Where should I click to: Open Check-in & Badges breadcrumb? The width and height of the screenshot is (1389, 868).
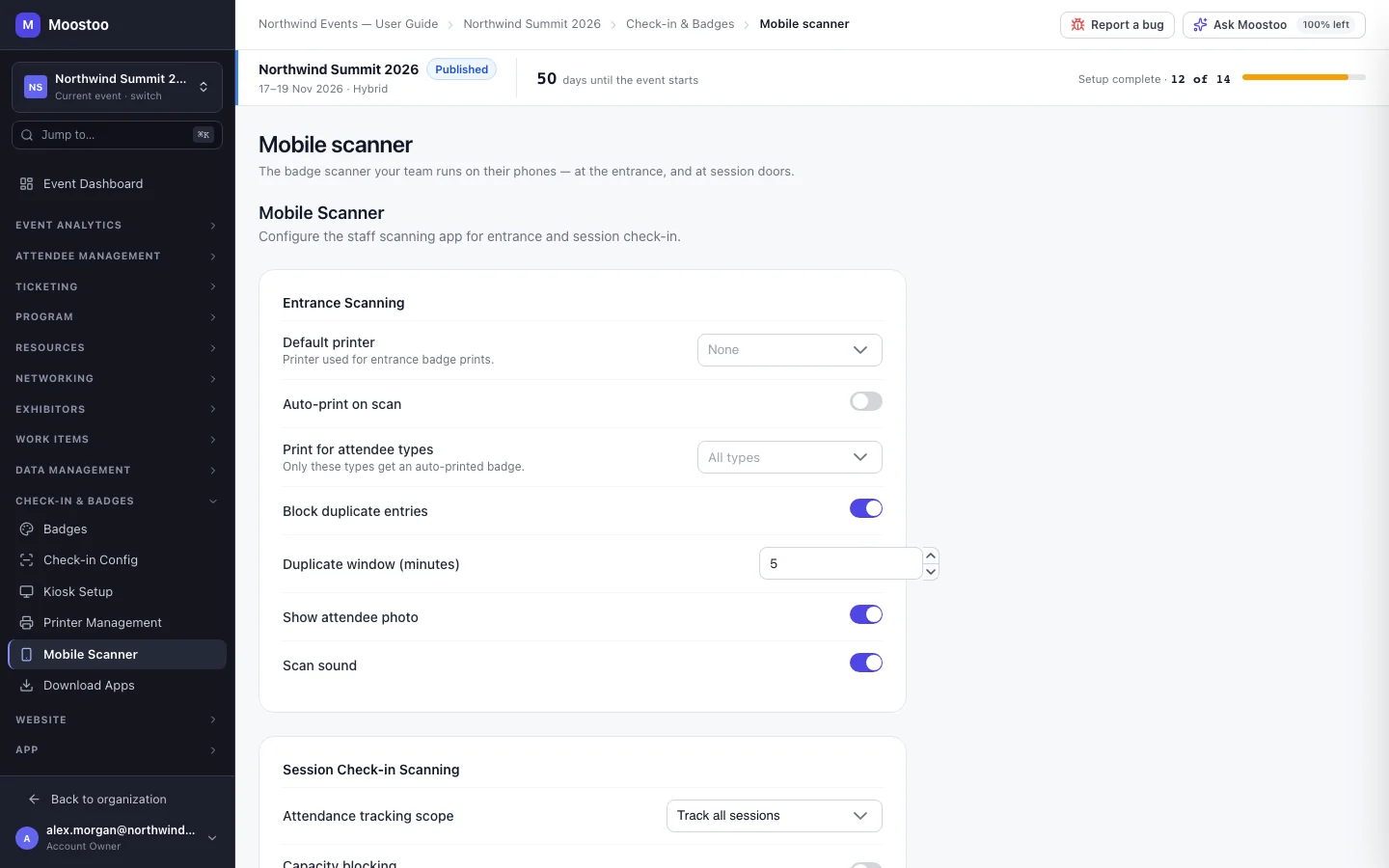[680, 24]
